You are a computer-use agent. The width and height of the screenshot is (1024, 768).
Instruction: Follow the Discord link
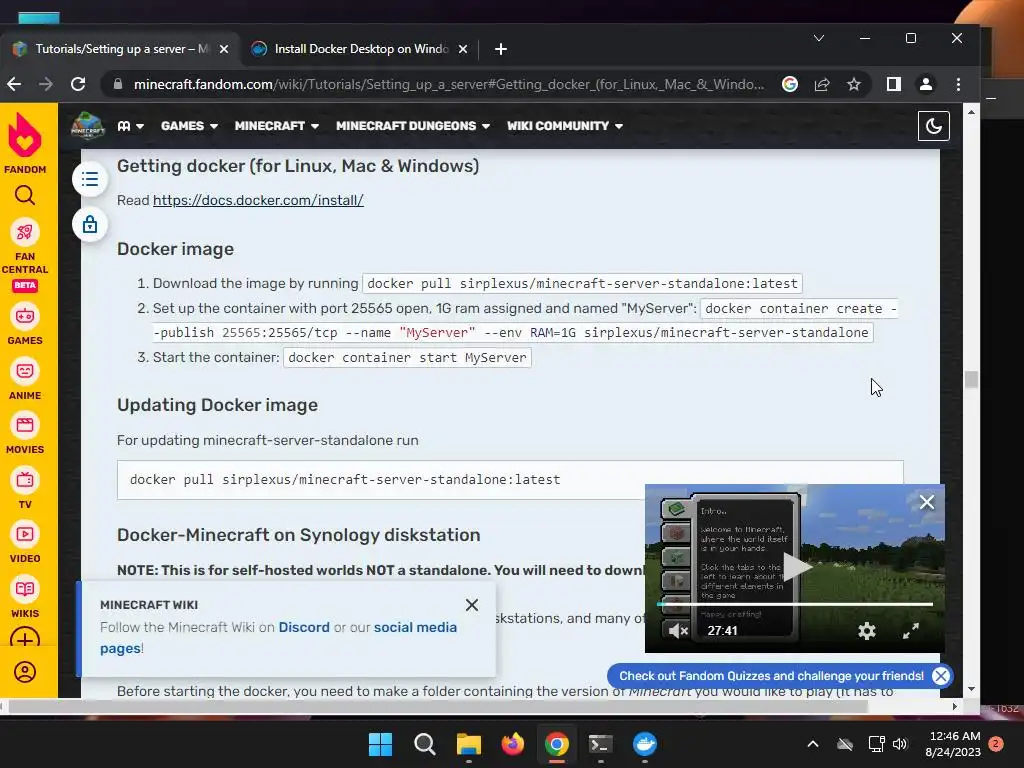click(x=304, y=627)
